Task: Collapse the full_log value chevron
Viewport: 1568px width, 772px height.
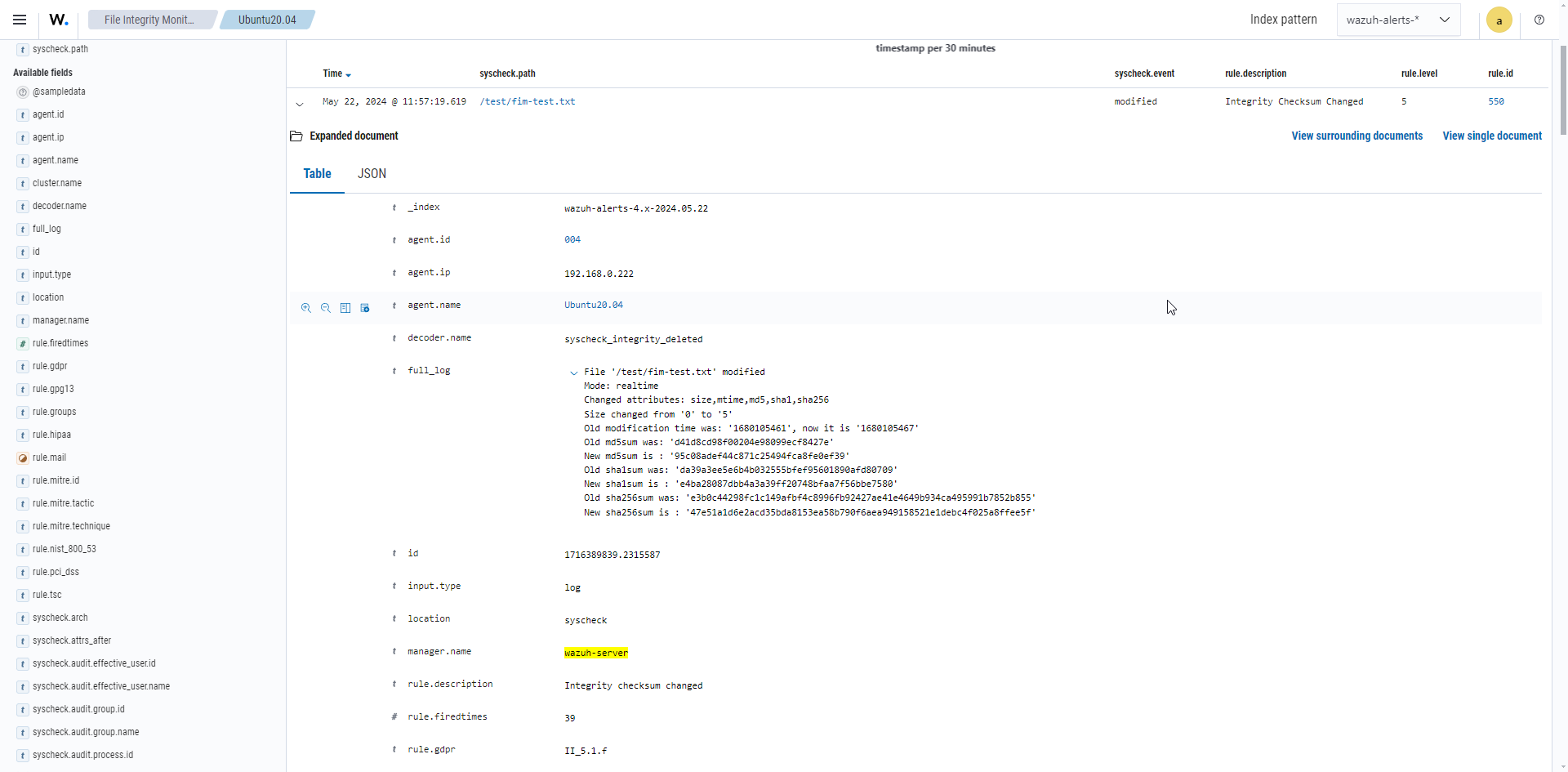Action: point(573,373)
